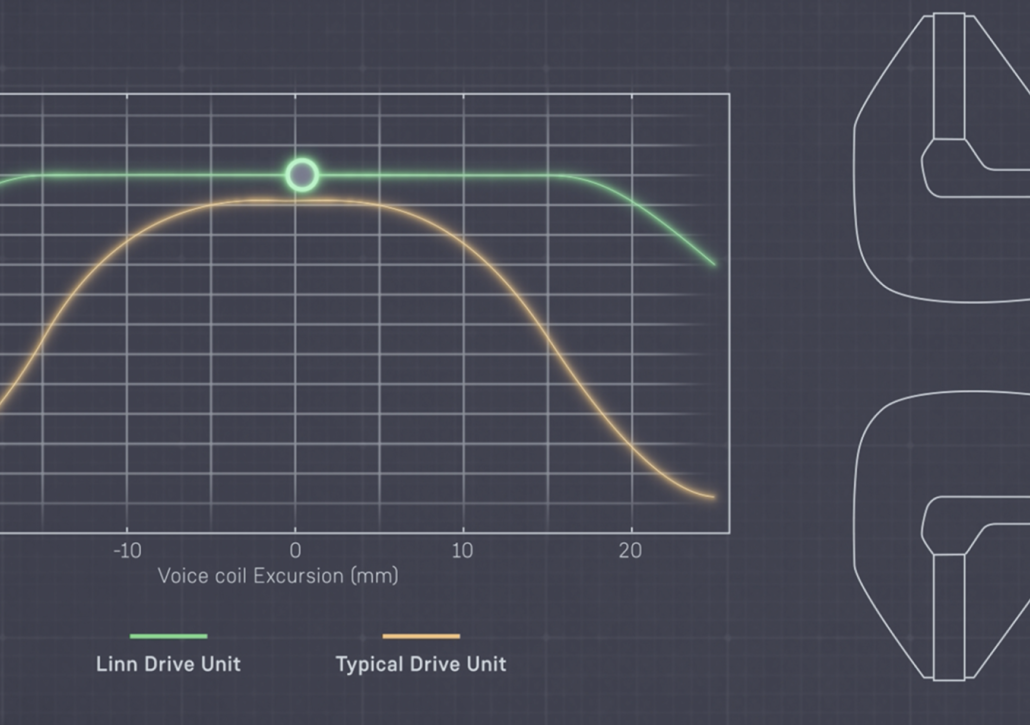Click the right end of the orange curve
The image size is (1030, 725).
(x=711, y=496)
